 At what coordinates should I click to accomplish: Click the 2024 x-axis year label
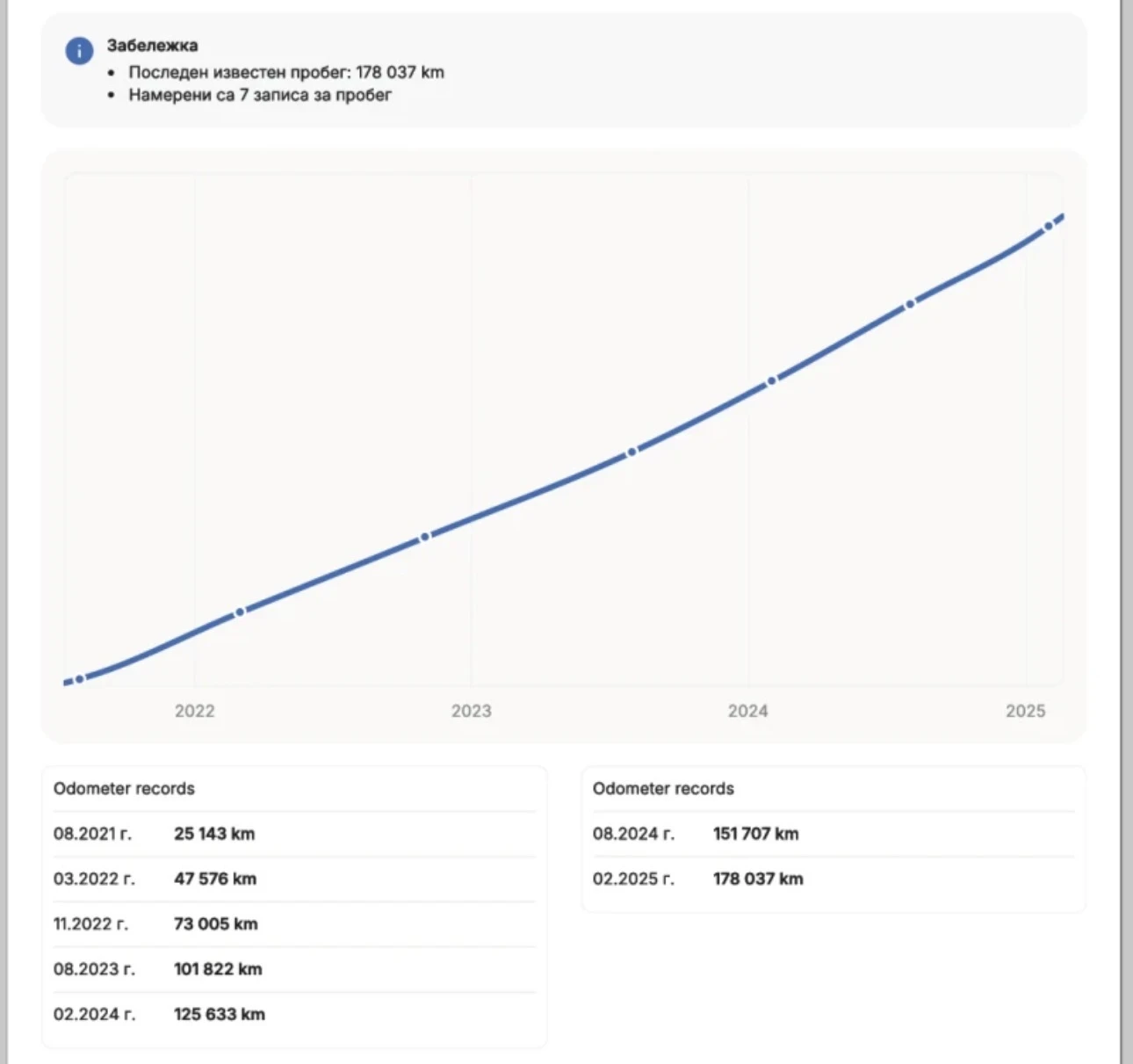[x=747, y=711]
